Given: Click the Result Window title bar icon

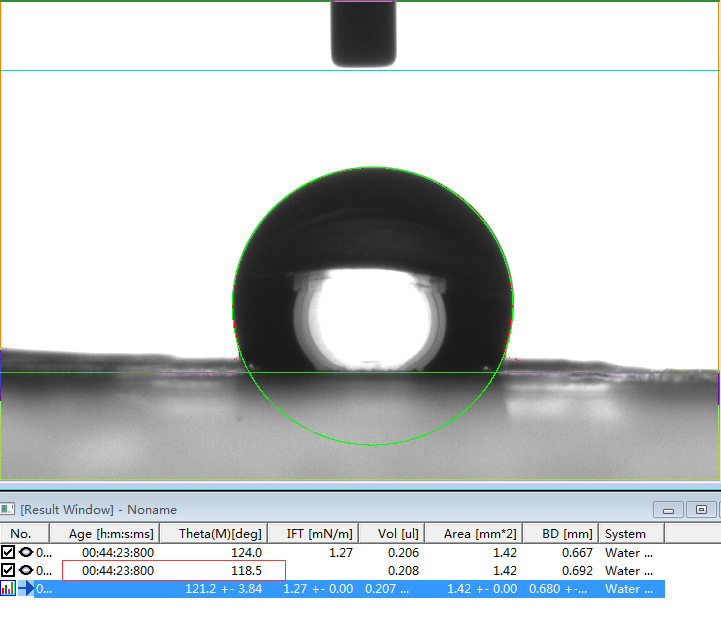Looking at the screenshot, I should (x=8, y=510).
